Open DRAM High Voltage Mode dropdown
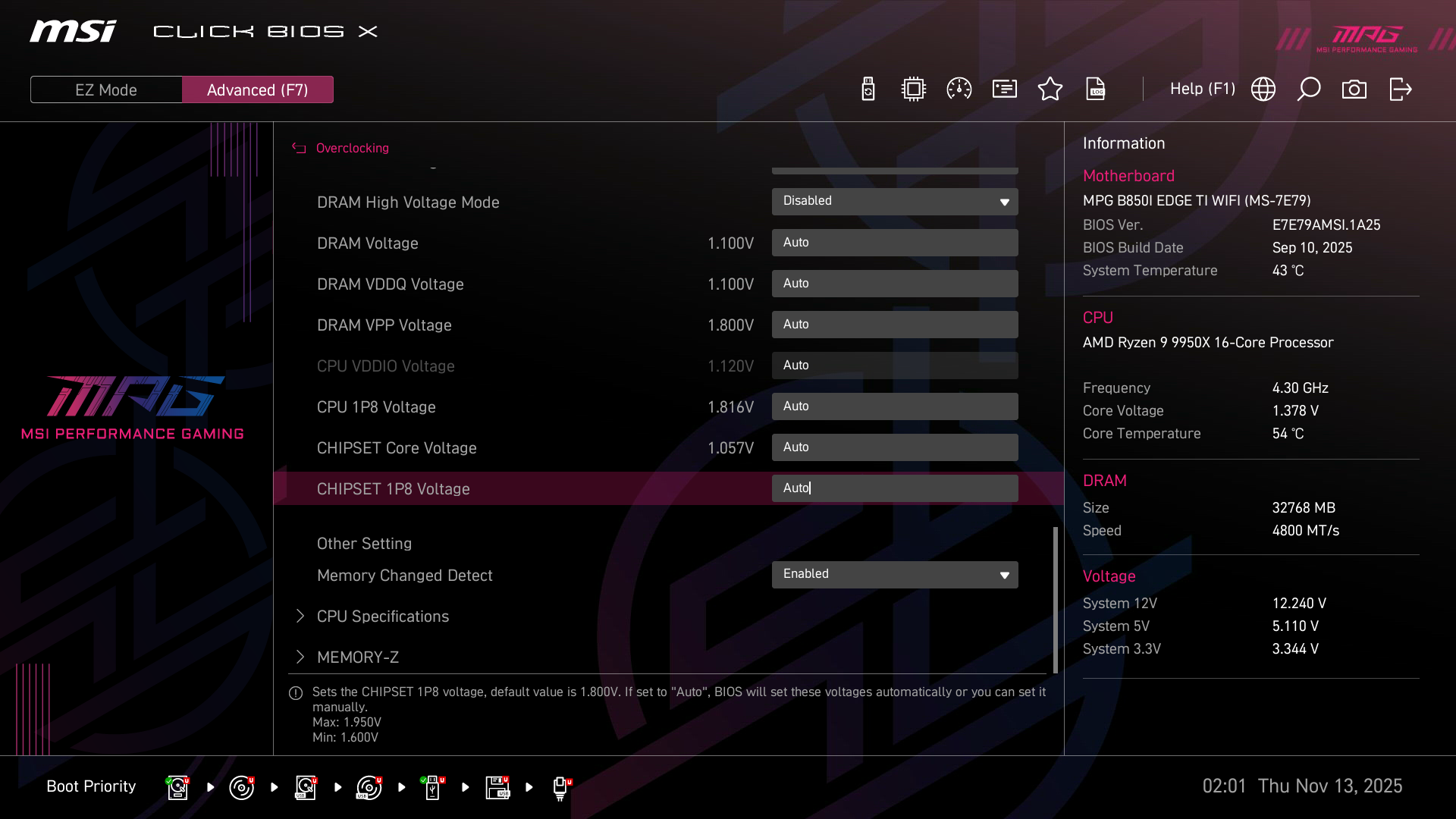1456x819 pixels. click(895, 202)
